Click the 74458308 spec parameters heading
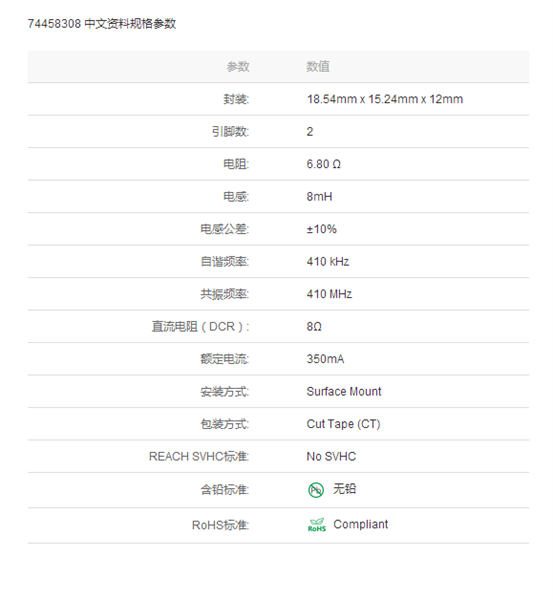 (x=102, y=24)
